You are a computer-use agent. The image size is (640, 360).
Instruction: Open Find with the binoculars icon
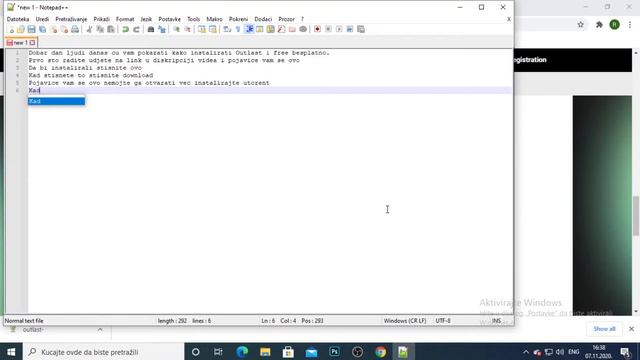coord(151,29)
